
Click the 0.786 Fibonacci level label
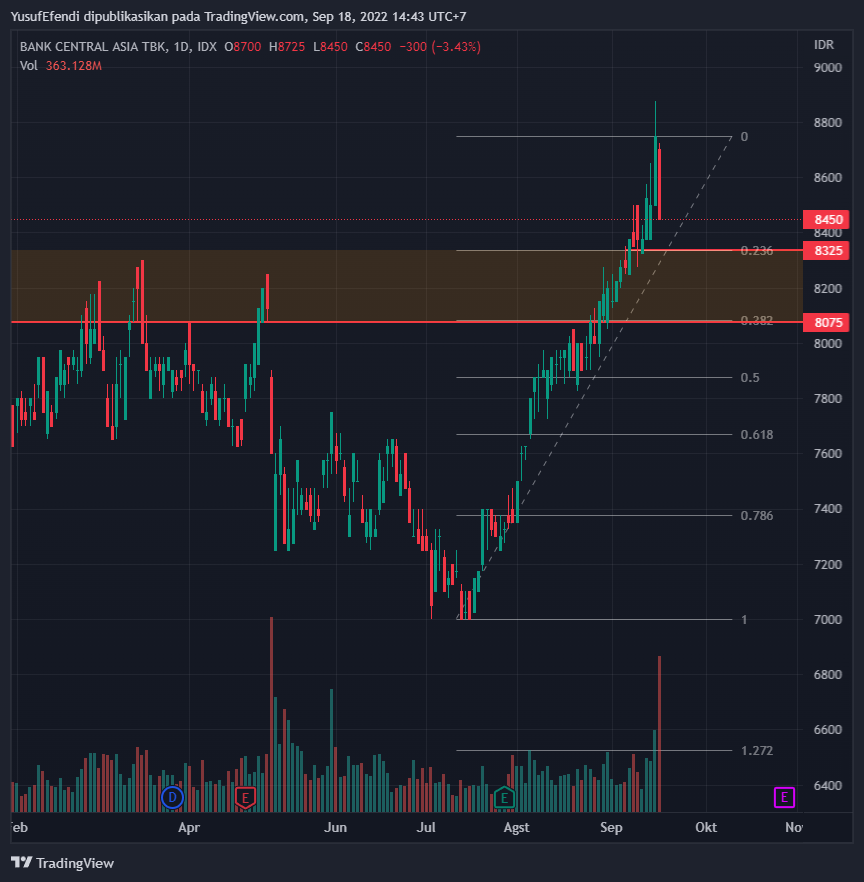pos(757,516)
